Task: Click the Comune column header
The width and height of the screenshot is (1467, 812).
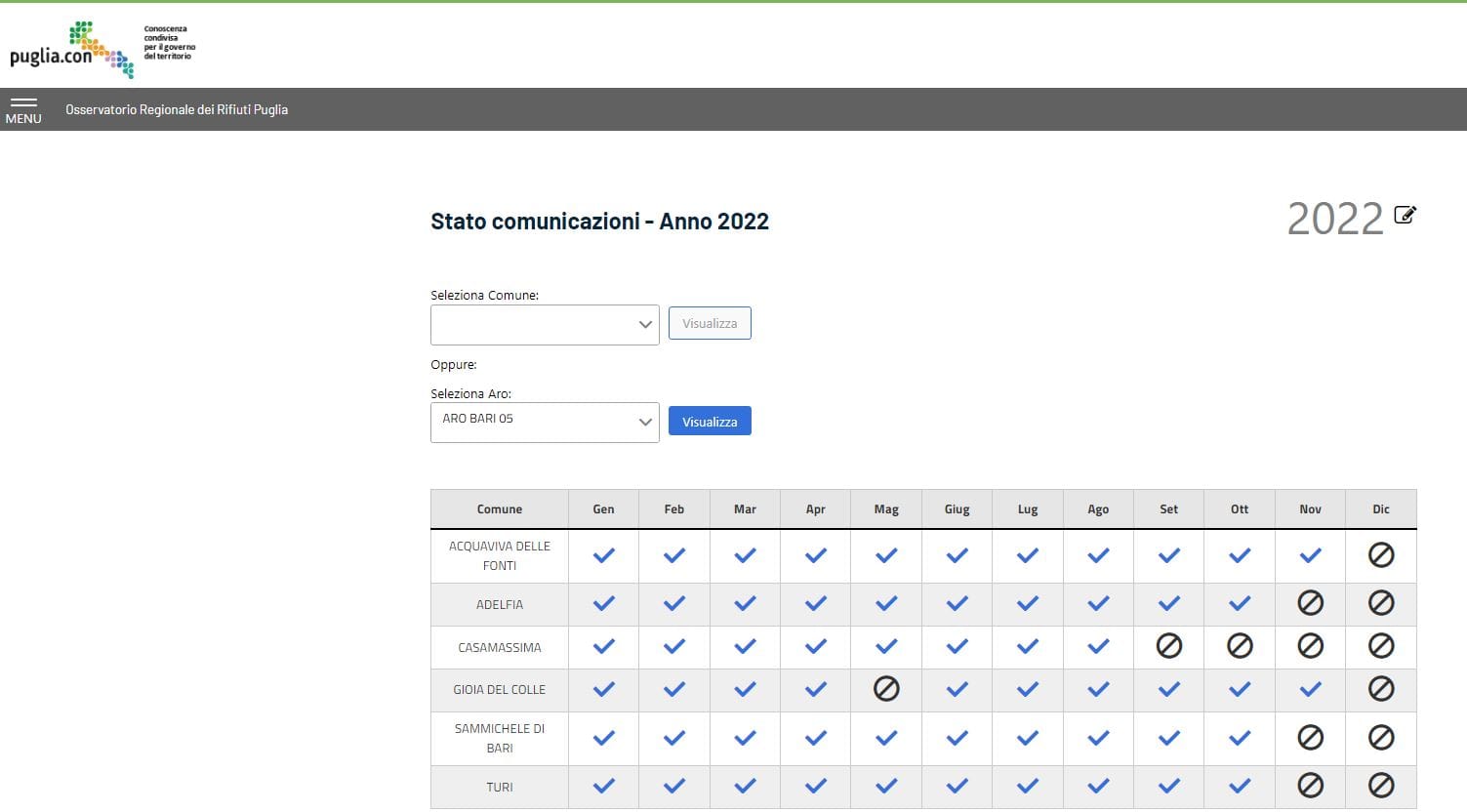Action: click(500, 509)
